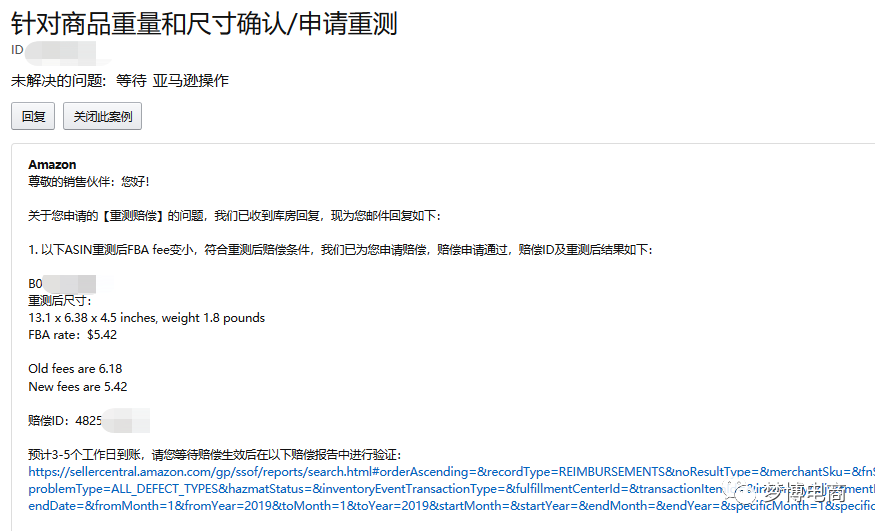Select the Amazon sender name
This screenshot has height=531, width=875.
[52, 165]
